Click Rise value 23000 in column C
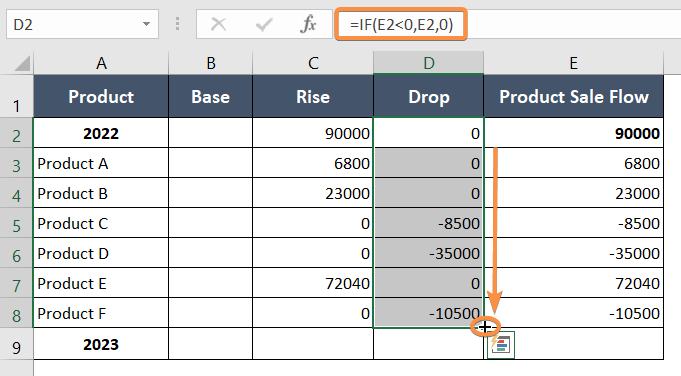The height and width of the screenshot is (376, 681). pyautogui.click(x=313, y=193)
